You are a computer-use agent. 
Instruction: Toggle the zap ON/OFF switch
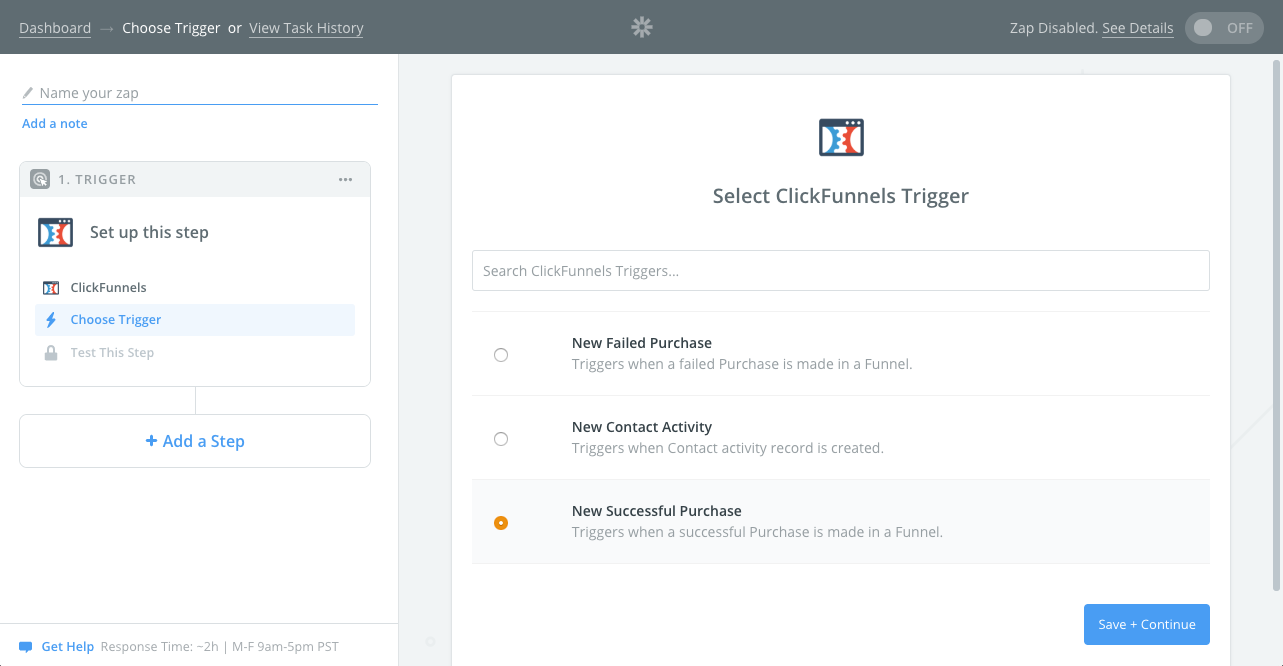tap(1224, 28)
